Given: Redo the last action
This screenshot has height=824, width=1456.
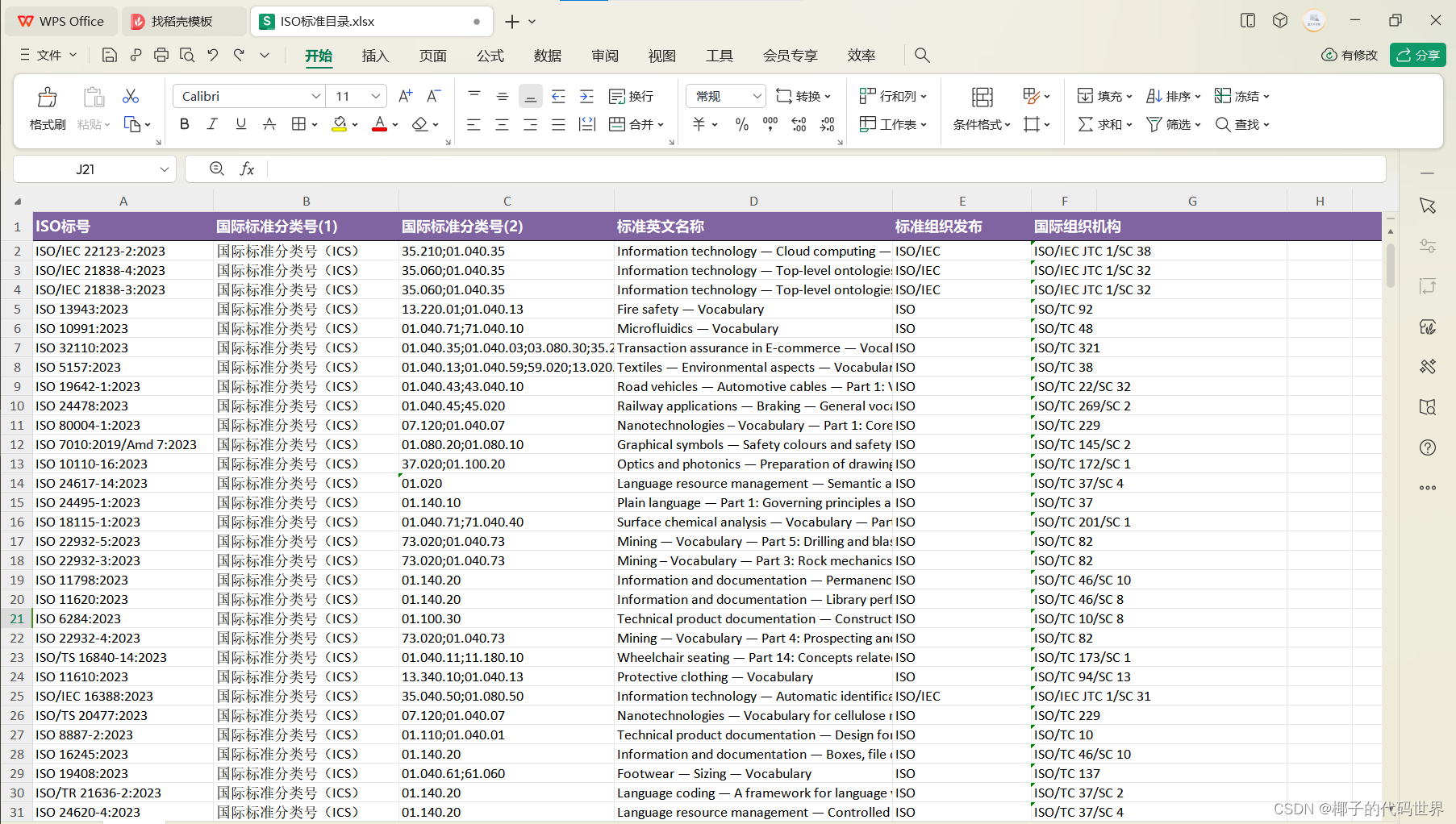Looking at the screenshot, I should (239, 55).
